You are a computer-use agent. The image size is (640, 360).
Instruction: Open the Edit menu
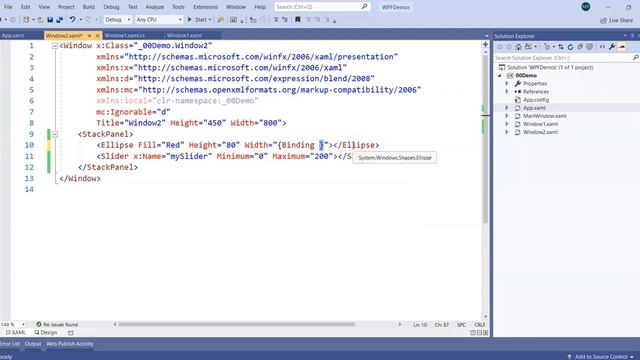coord(25,7)
